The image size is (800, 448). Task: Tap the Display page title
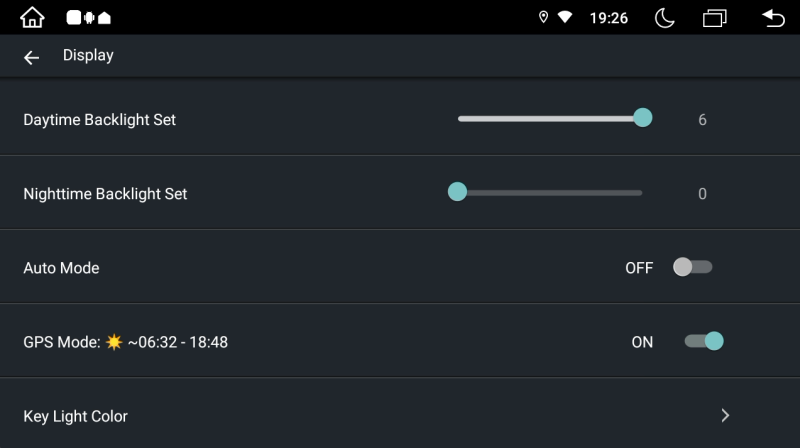[88, 55]
